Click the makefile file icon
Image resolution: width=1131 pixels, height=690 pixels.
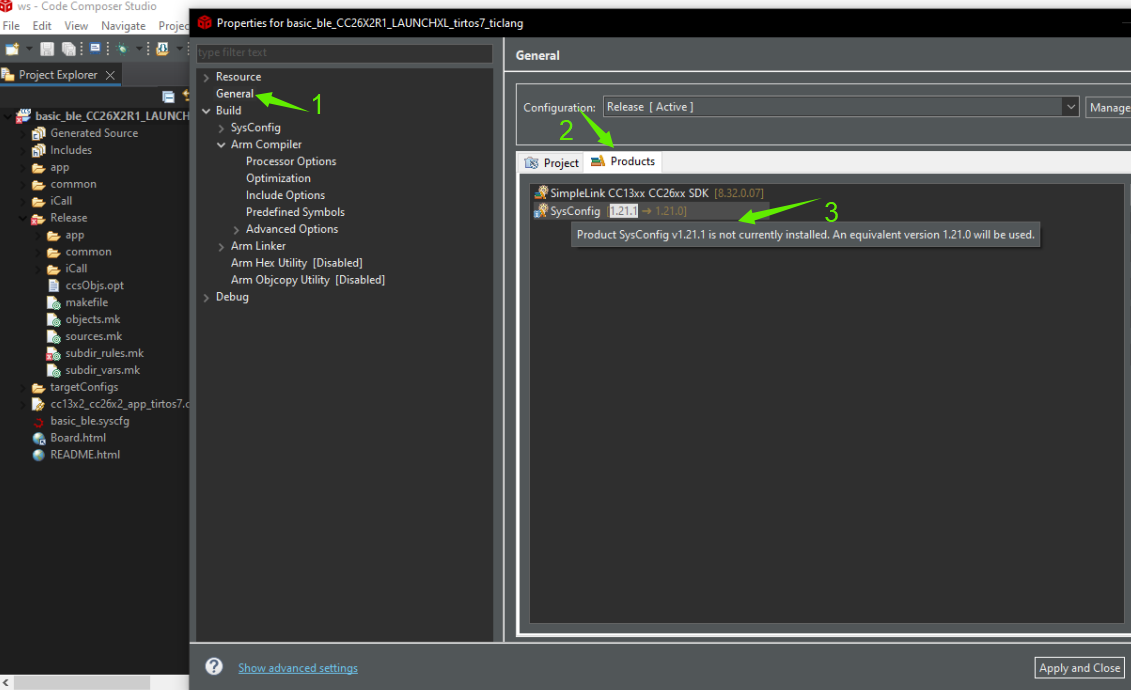pos(53,303)
